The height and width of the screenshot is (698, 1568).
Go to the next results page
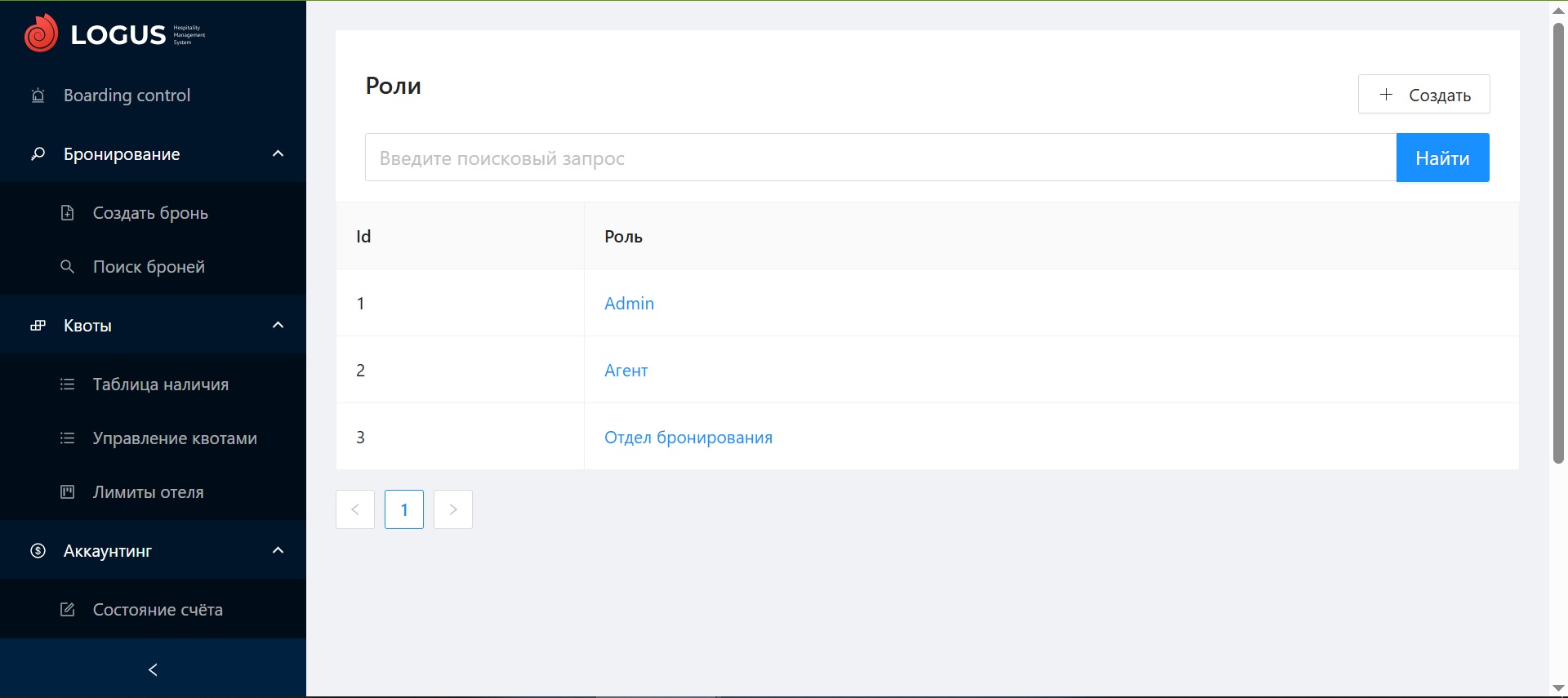pos(453,509)
